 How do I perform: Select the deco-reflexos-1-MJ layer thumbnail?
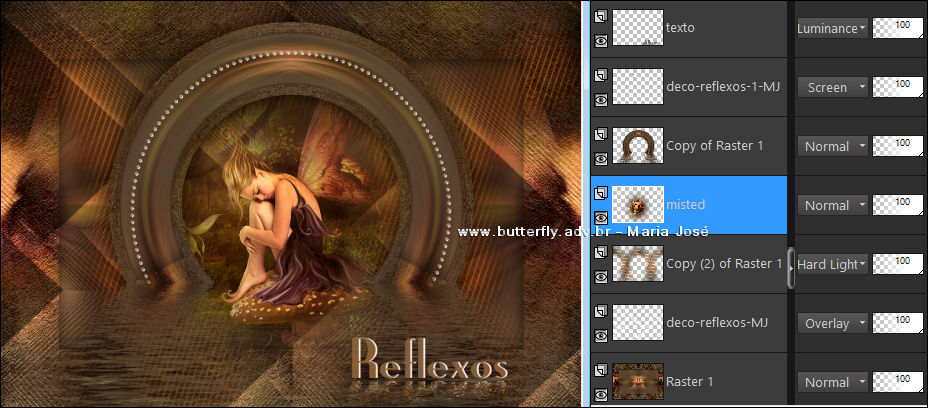click(x=637, y=86)
